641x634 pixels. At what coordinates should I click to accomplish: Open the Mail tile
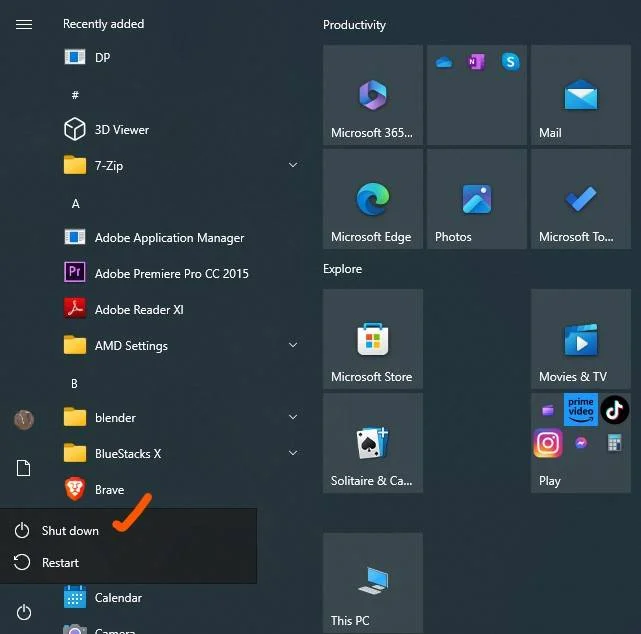click(580, 95)
